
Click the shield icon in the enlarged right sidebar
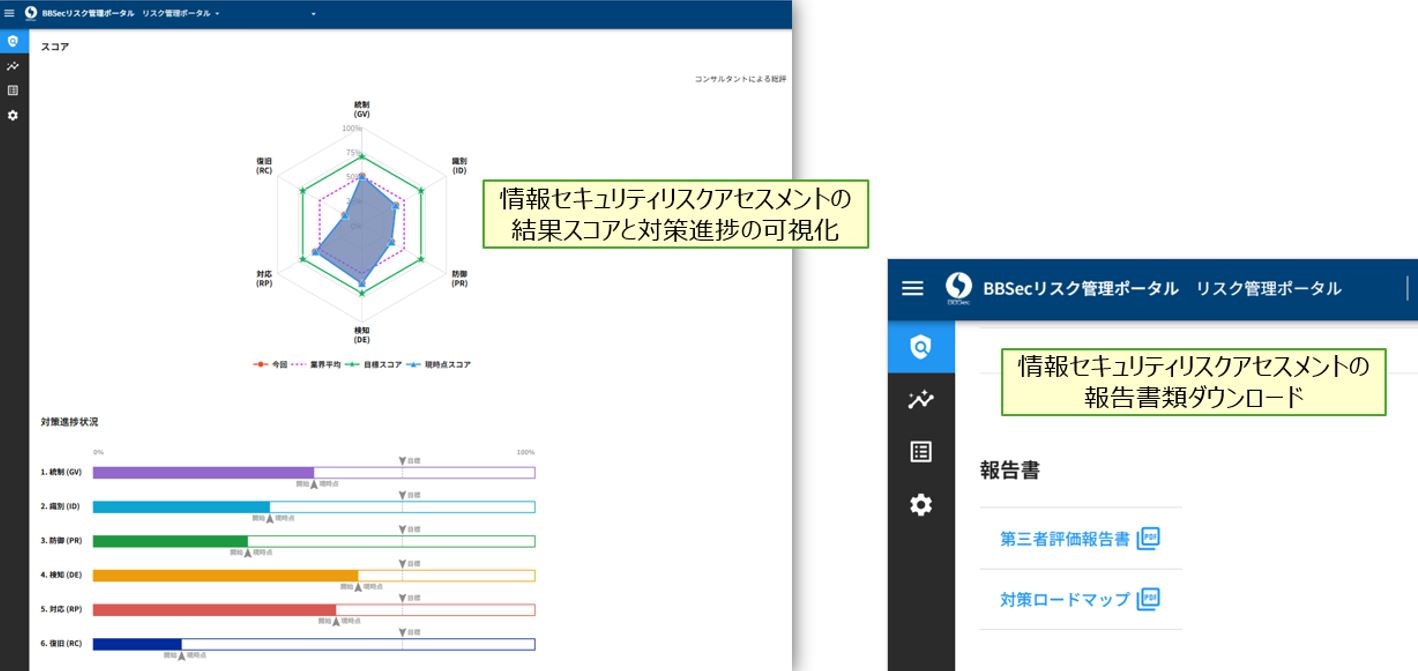pos(920,347)
